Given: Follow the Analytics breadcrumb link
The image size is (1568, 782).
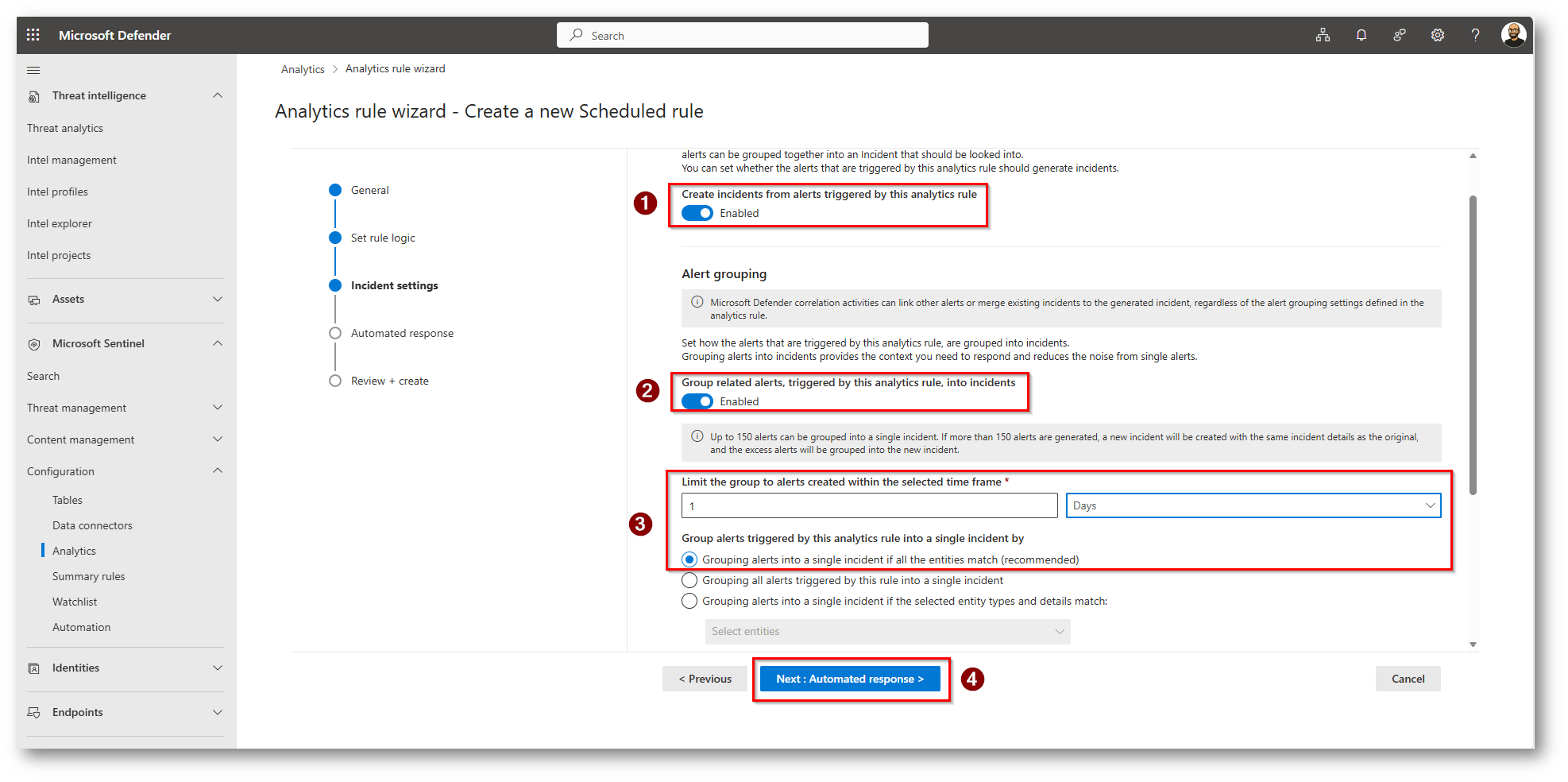Looking at the screenshot, I should [303, 69].
